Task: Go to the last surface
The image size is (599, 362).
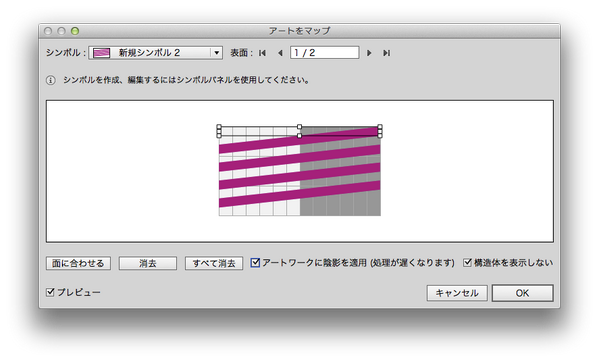Action: [x=387, y=53]
